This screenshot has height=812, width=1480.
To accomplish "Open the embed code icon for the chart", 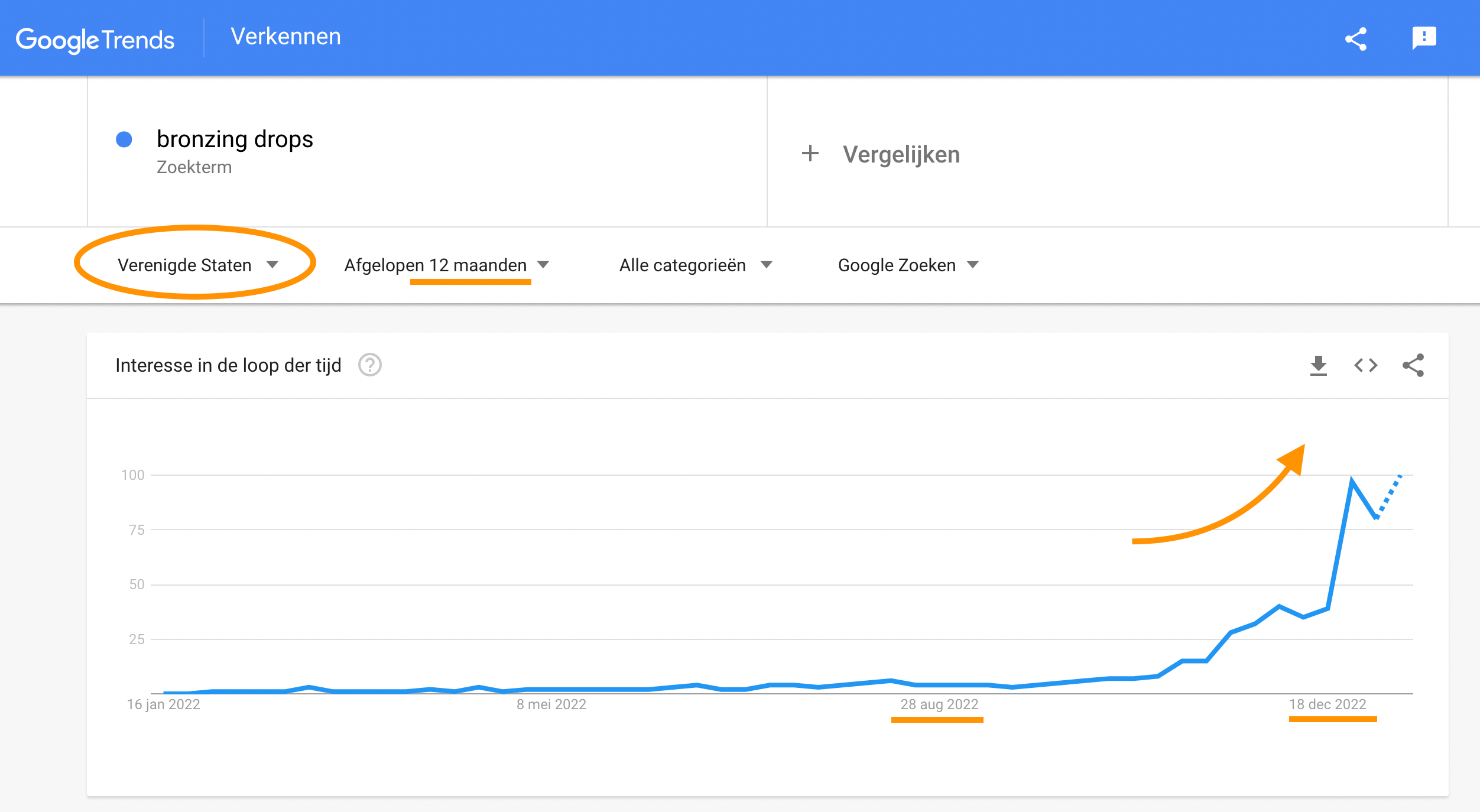I will coord(1366,366).
